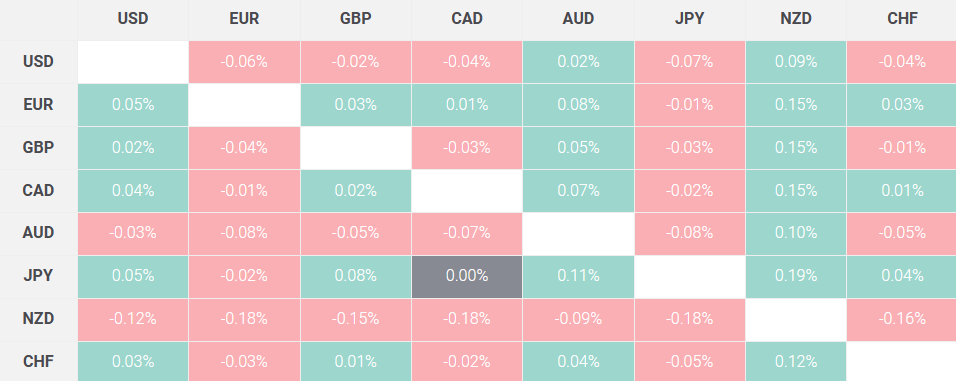Select the NZD/USD -0.12% cell
Image resolution: width=956 pixels, height=381 pixels.
coord(133,319)
